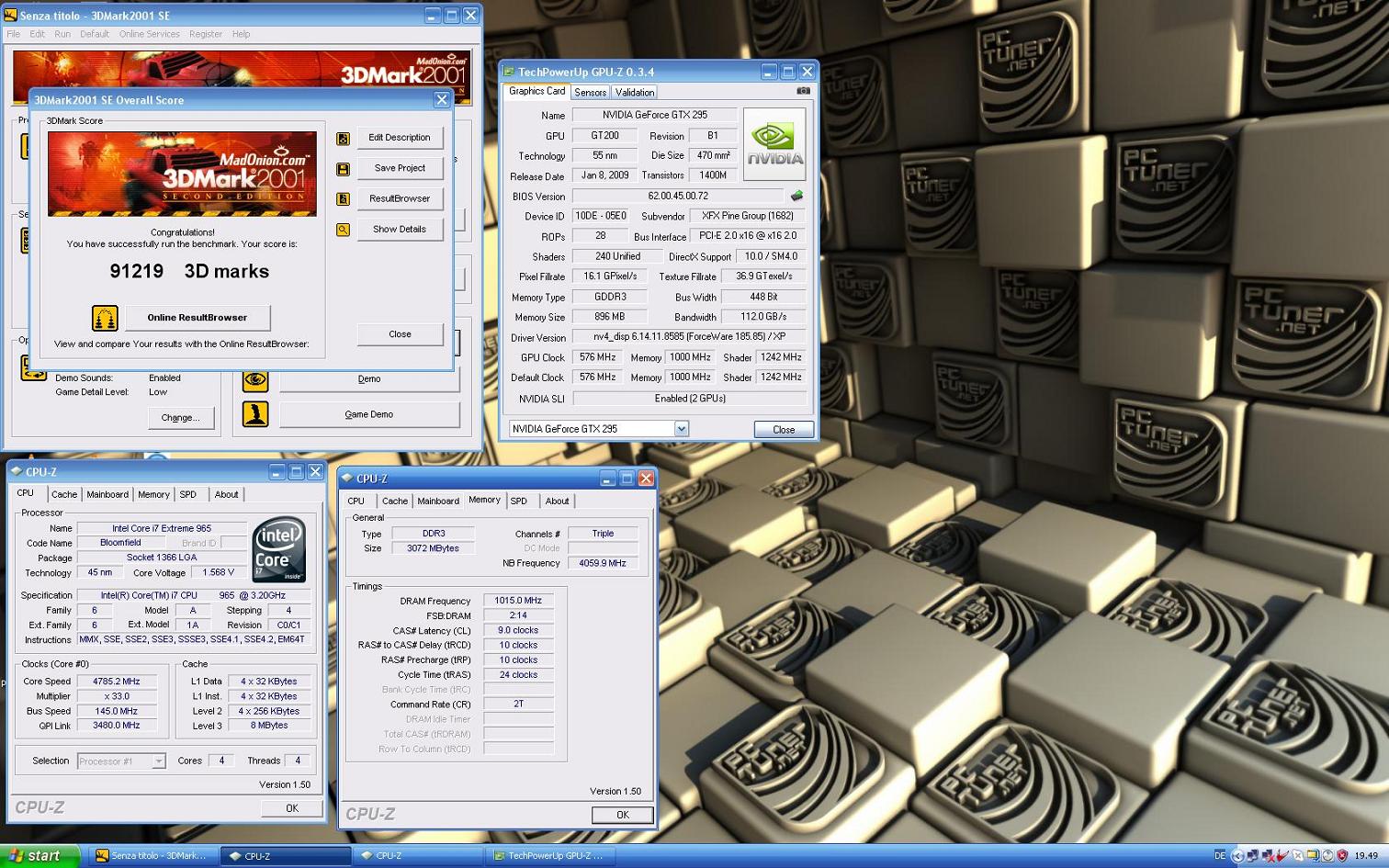Click the Show Details button

[400, 230]
